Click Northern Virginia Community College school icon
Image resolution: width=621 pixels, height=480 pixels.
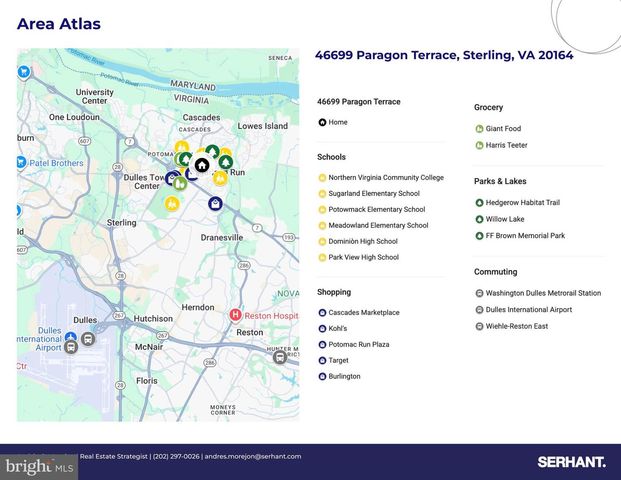322,178
